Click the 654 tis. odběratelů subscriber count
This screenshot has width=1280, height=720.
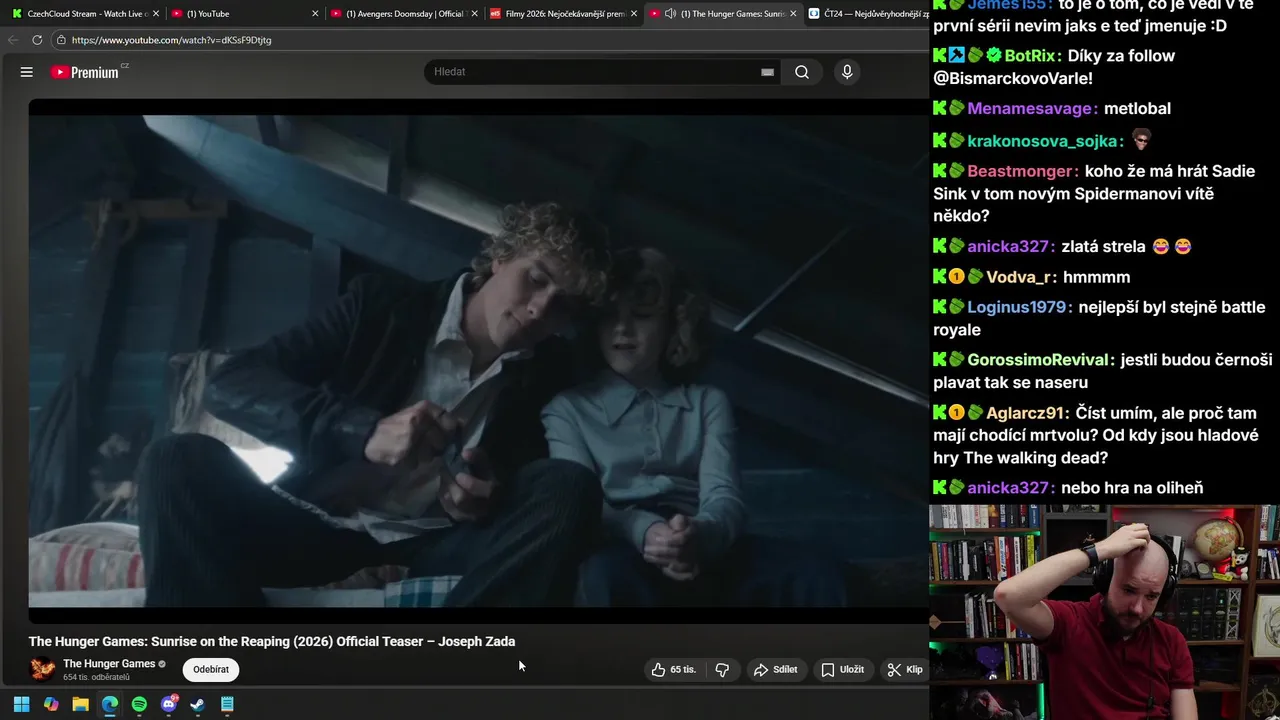point(96,678)
